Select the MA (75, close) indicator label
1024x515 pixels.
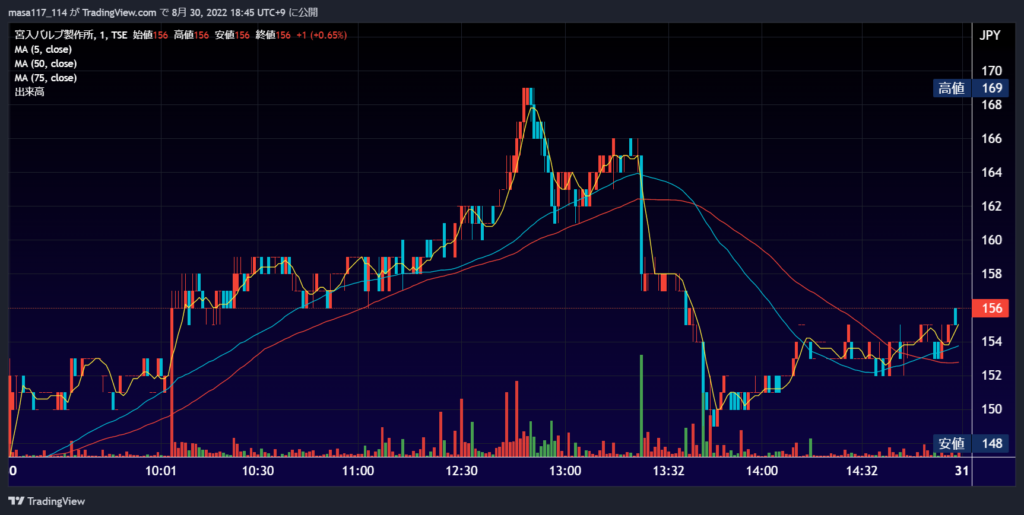pyautogui.click(x=46, y=78)
